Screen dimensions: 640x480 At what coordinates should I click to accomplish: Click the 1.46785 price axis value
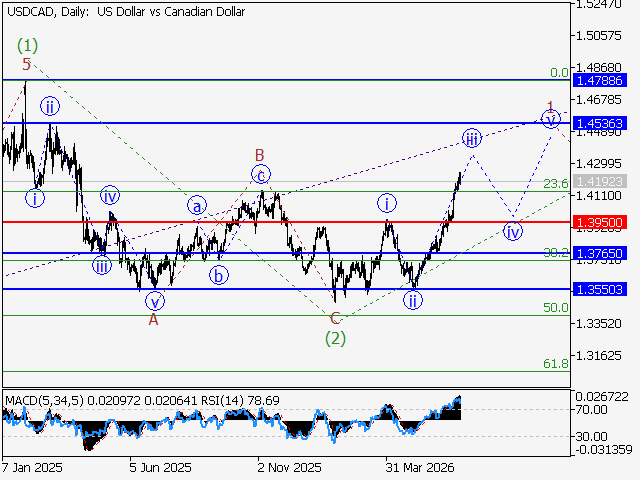click(598, 100)
